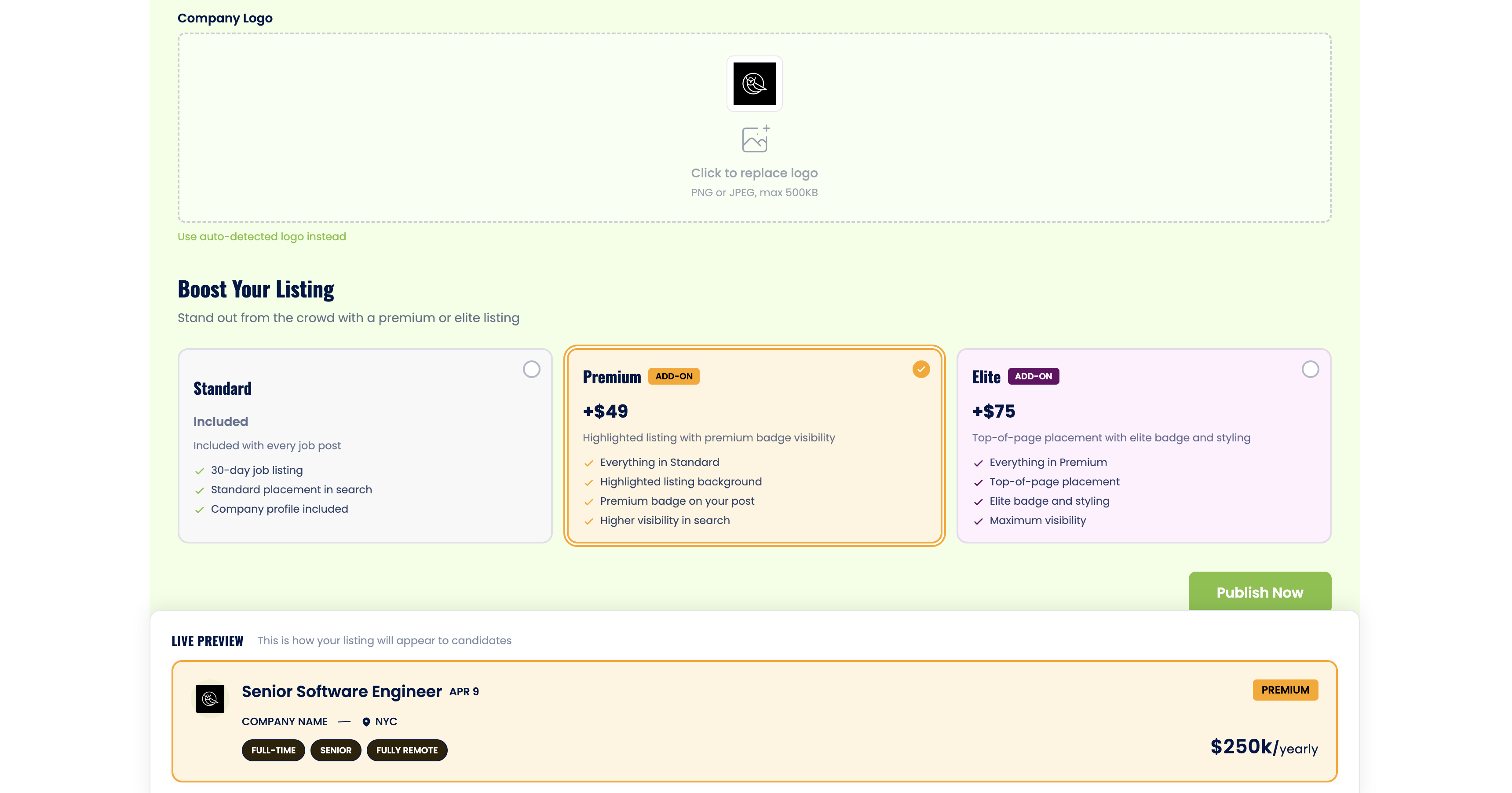Click the SENIOR tag pill
Viewport: 1512px width, 793px height.
[335, 750]
